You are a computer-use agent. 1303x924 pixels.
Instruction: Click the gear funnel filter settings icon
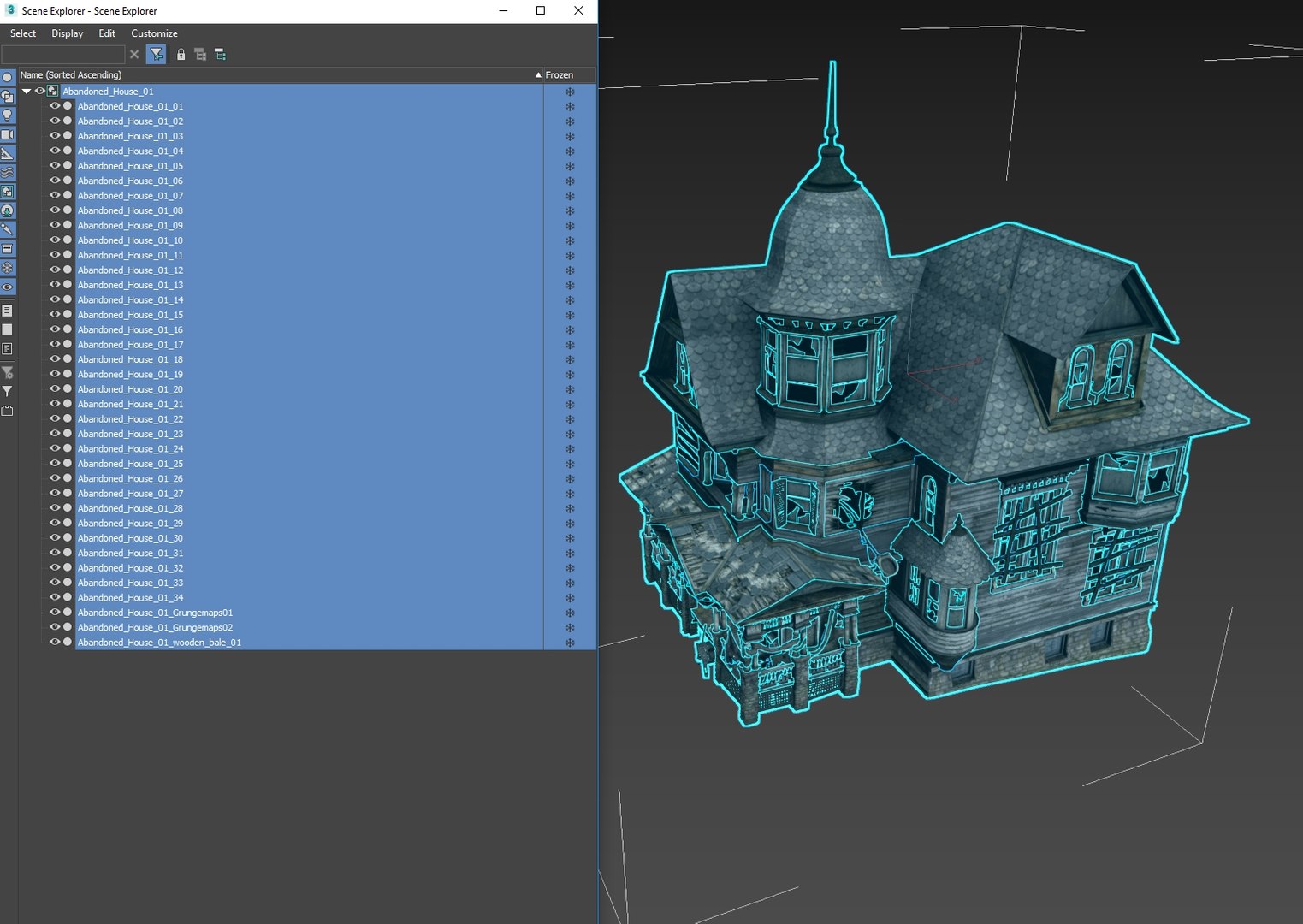coord(8,372)
